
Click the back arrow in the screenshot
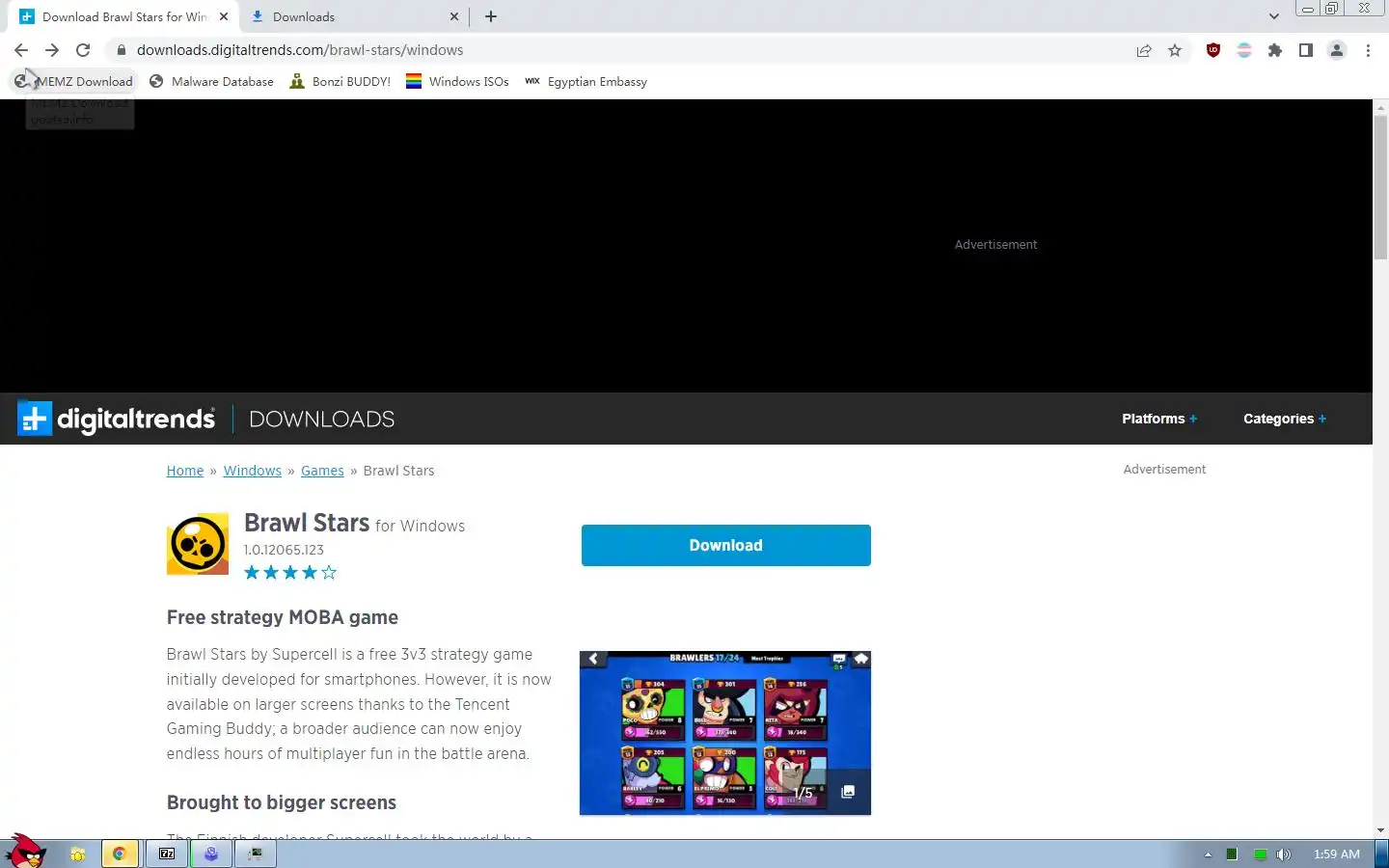tap(593, 659)
